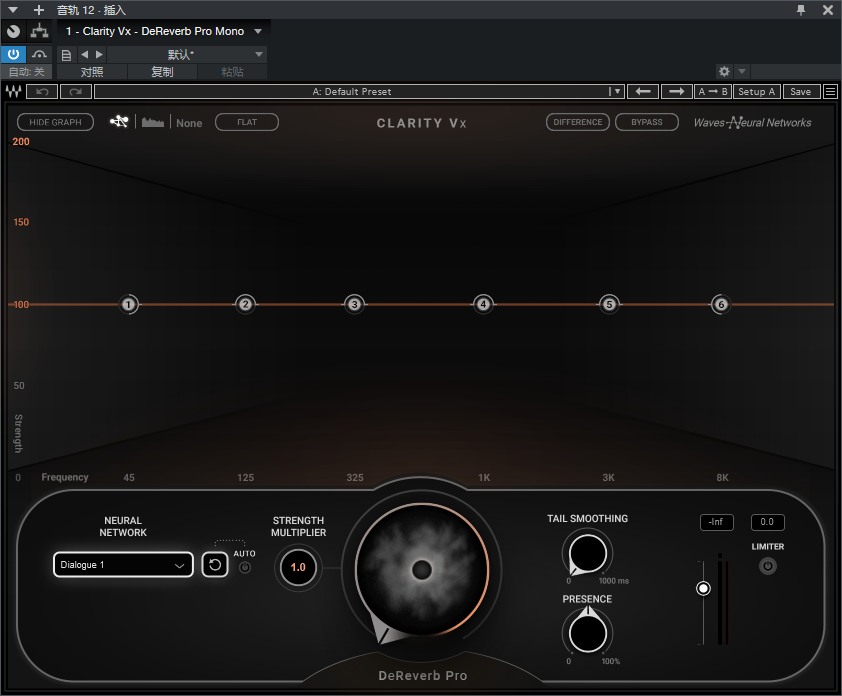Click the -Inf peak meter readout

(x=716, y=522)
